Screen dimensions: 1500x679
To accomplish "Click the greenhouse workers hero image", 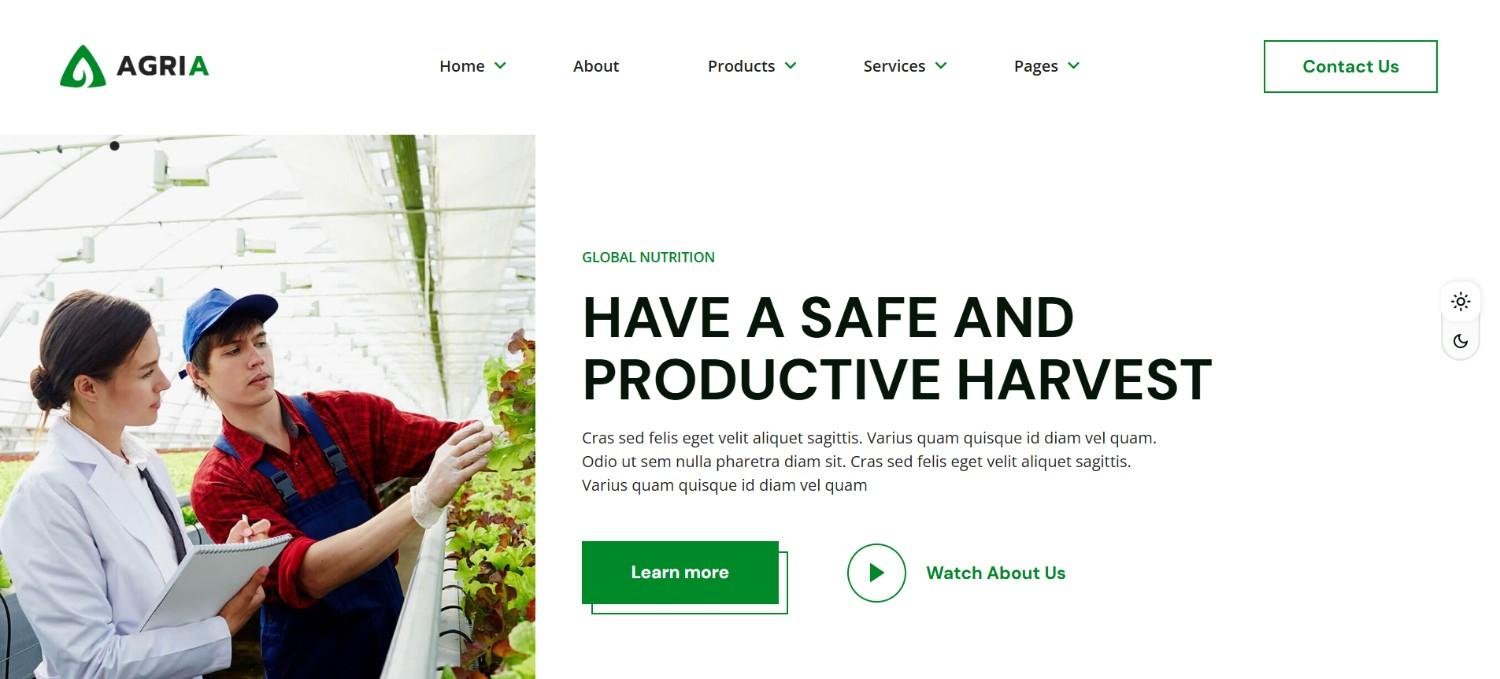I will tap(267, 407).
